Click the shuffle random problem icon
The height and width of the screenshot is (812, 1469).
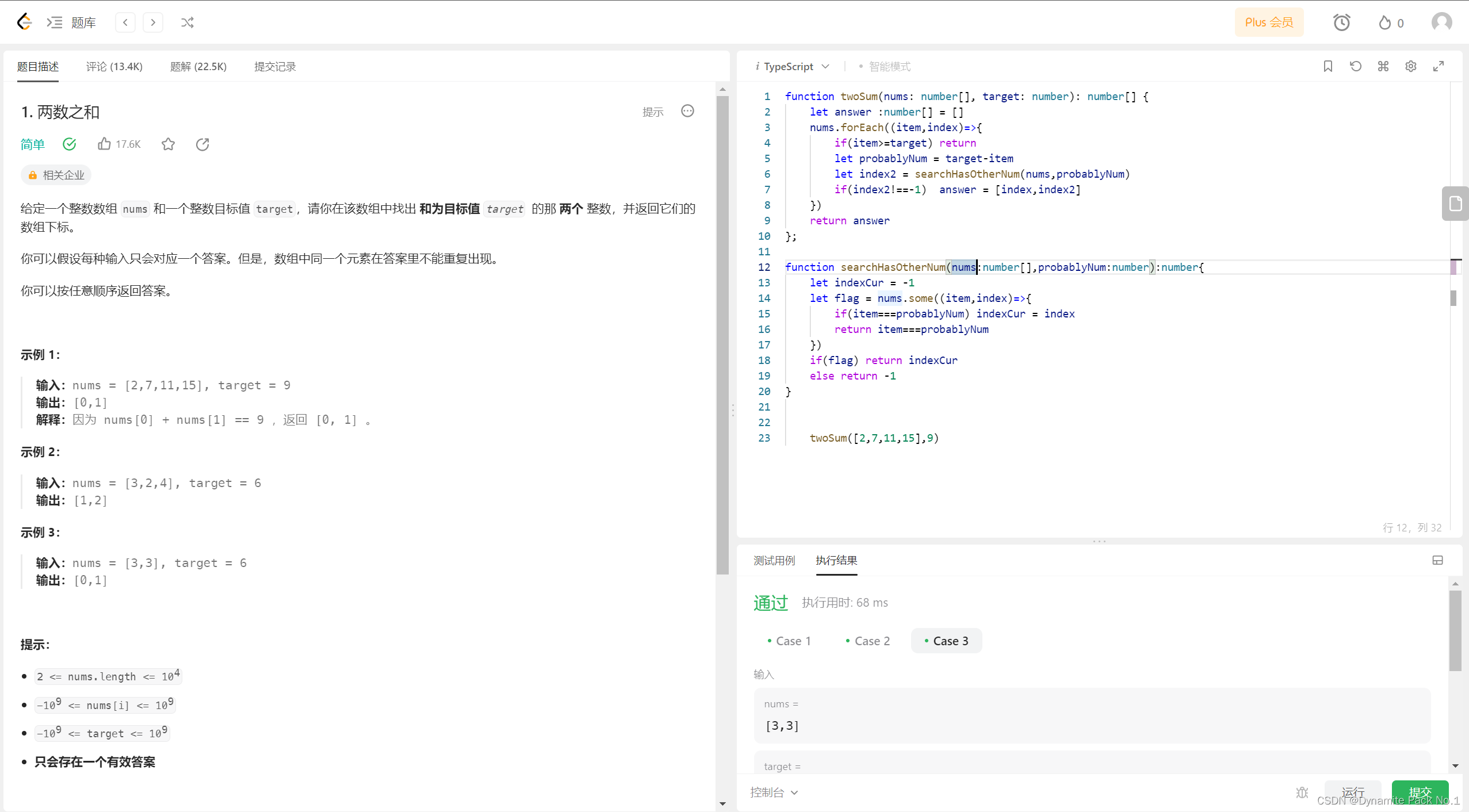tap(187, 22)
